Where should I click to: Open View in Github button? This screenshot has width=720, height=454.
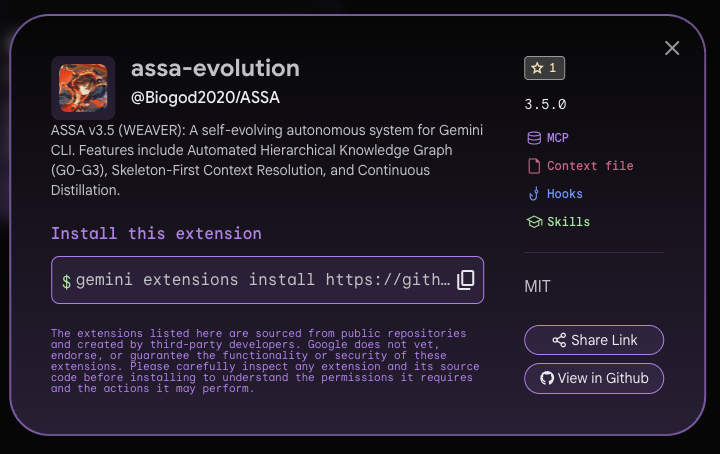[x=594, y=378]
